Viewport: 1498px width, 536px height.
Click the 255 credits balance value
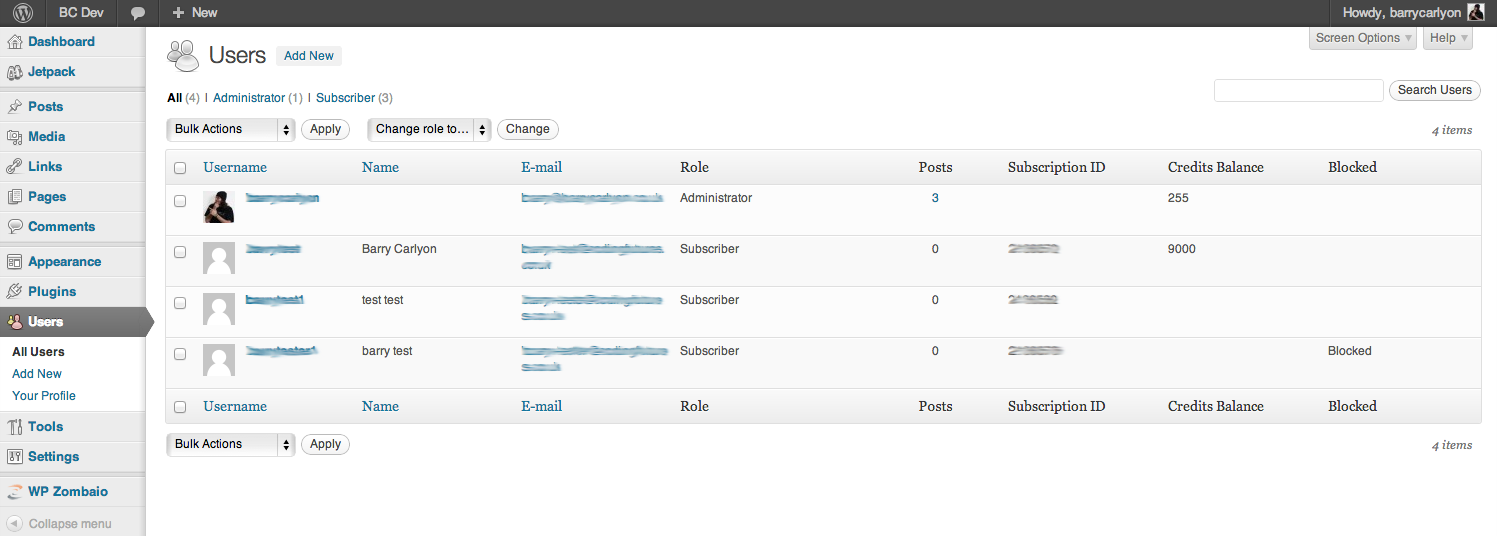point(1178,198)
